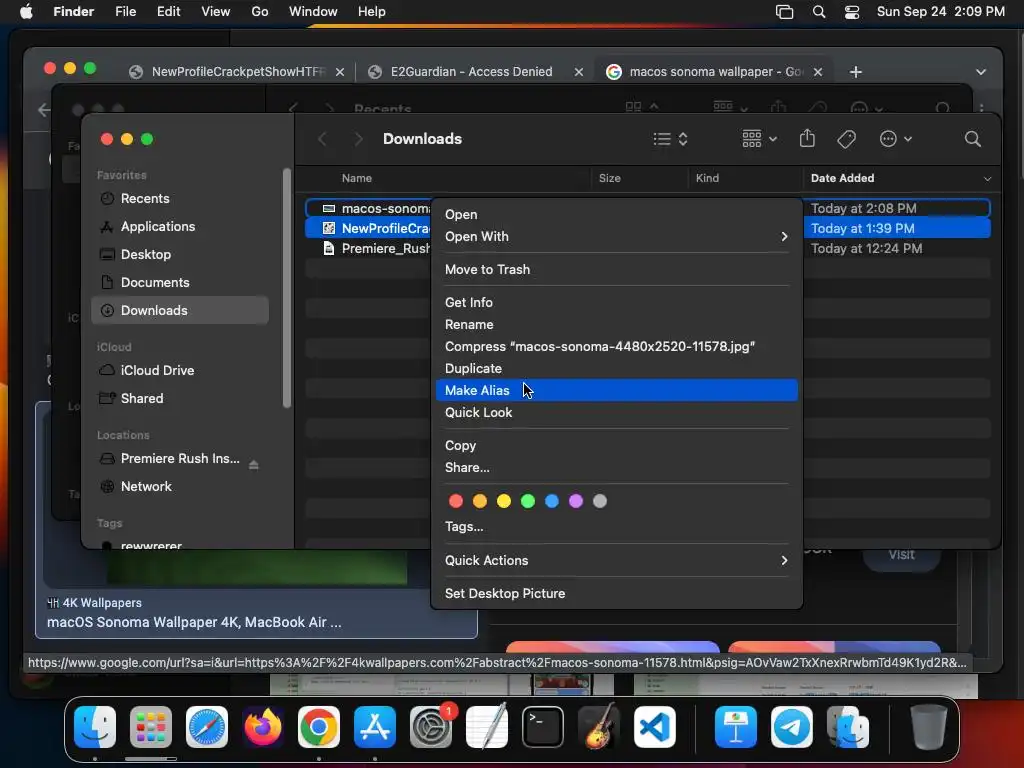Choose Make Alias
1024x768 pixels.
point(616,391)
